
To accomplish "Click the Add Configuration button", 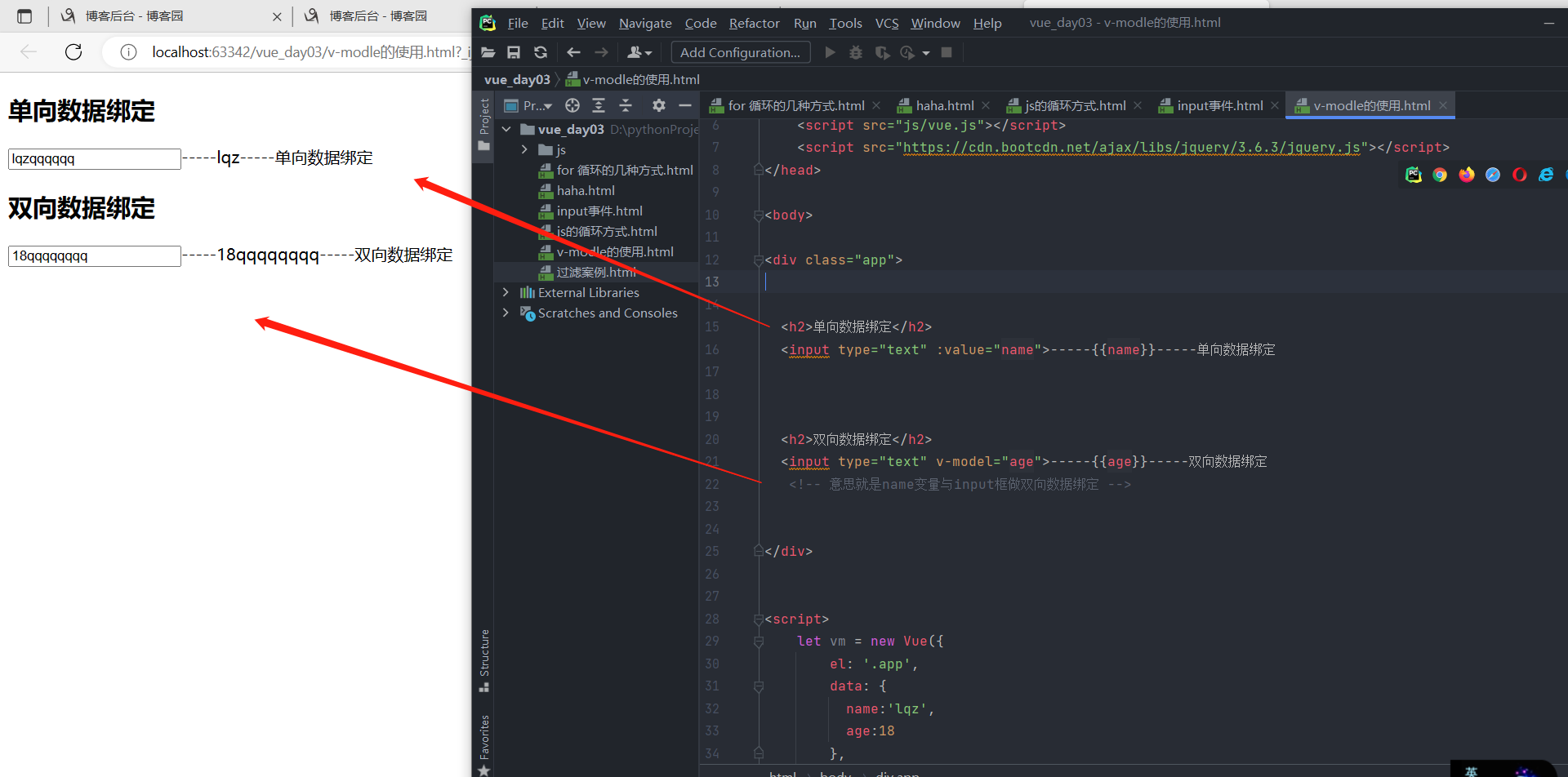I will [741, 52].
